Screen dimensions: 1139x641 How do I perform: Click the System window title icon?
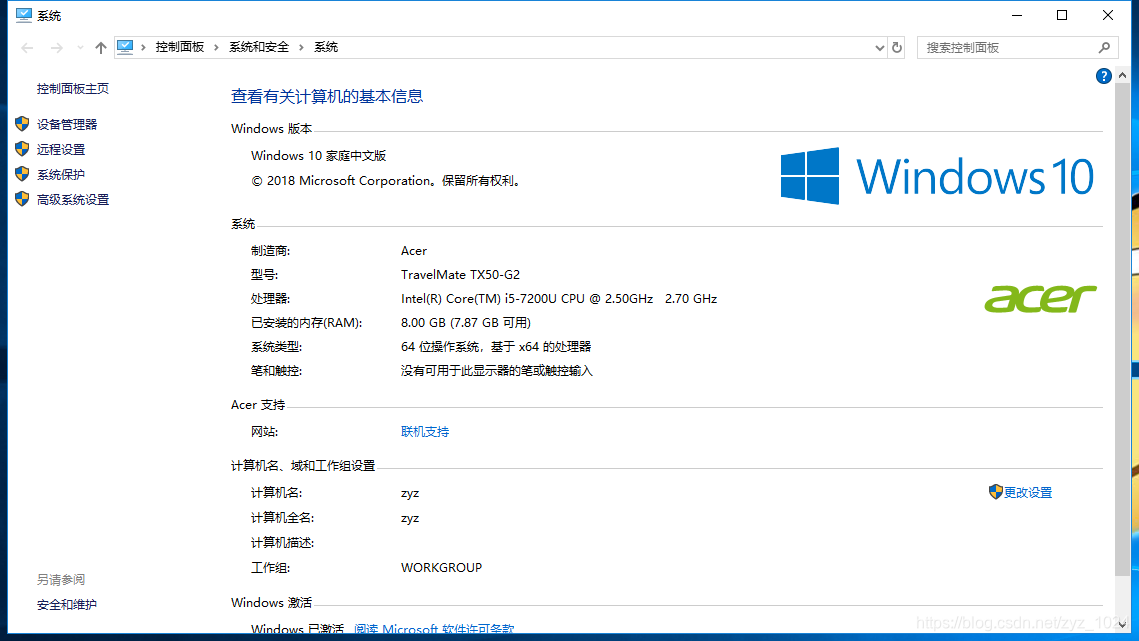click(23, 15)
